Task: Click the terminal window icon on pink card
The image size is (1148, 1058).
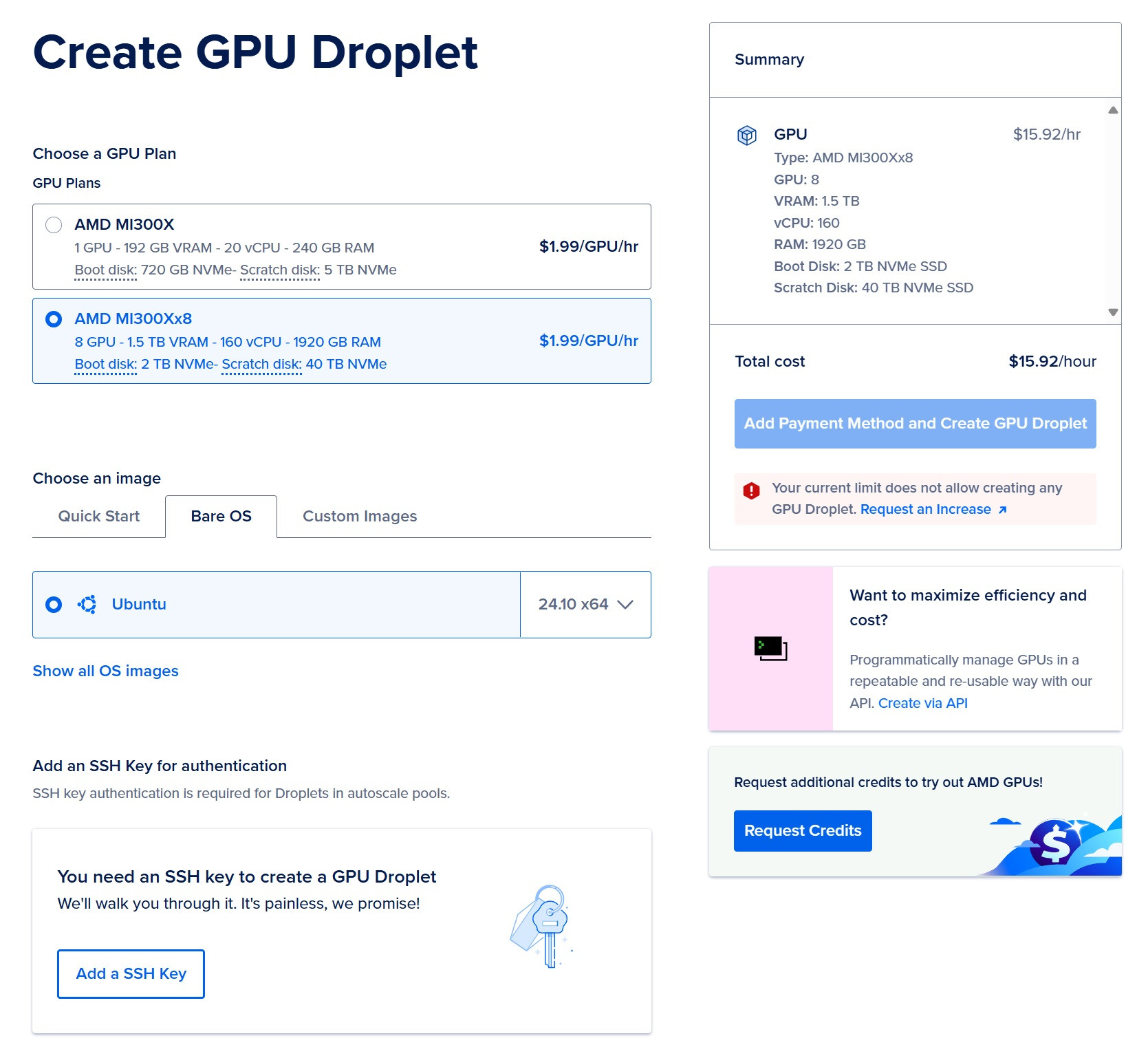Action: click(770, 649)
